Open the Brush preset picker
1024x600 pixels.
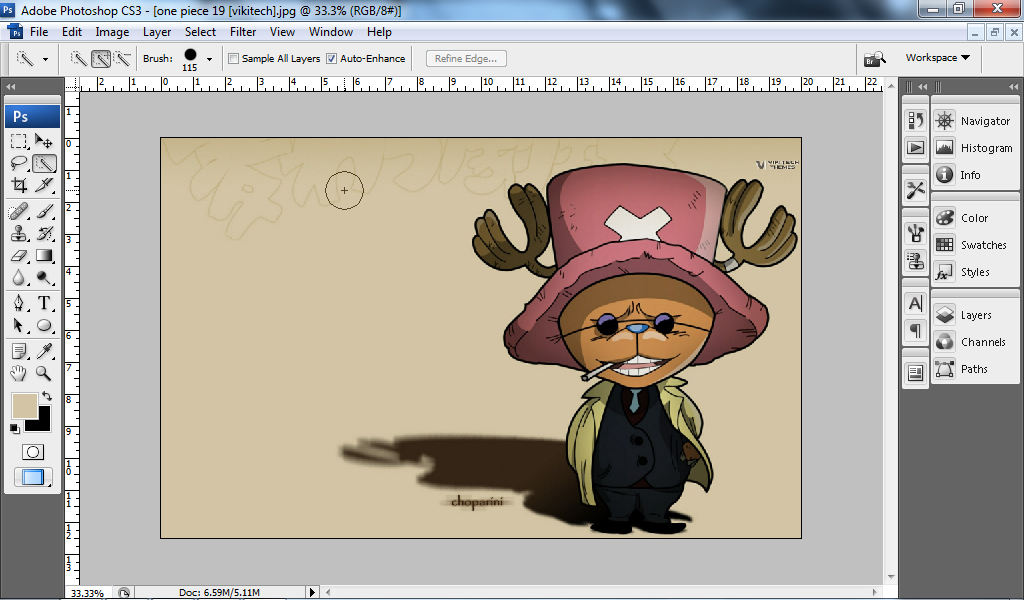[x=207, y=58]
